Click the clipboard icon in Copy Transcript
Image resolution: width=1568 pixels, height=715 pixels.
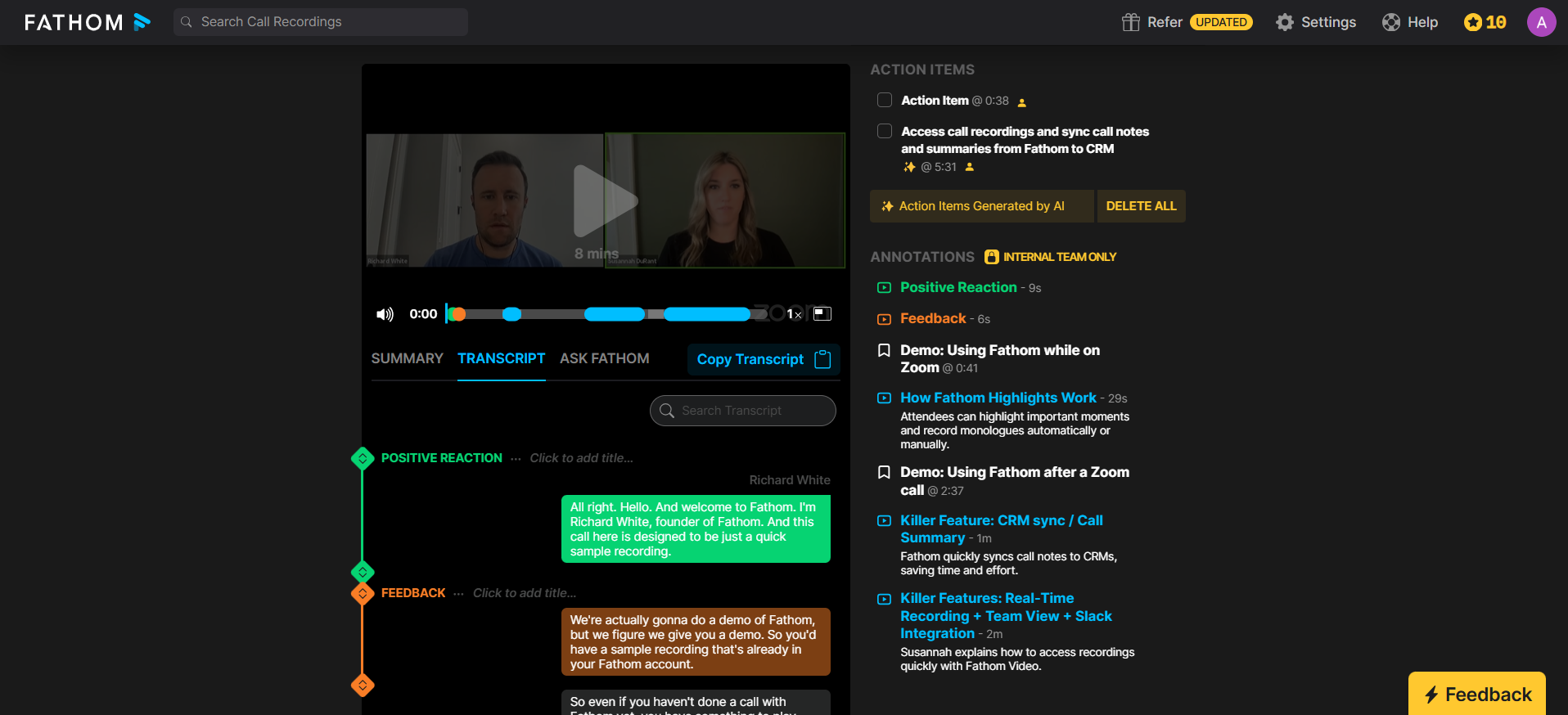[x=823, y=359]
